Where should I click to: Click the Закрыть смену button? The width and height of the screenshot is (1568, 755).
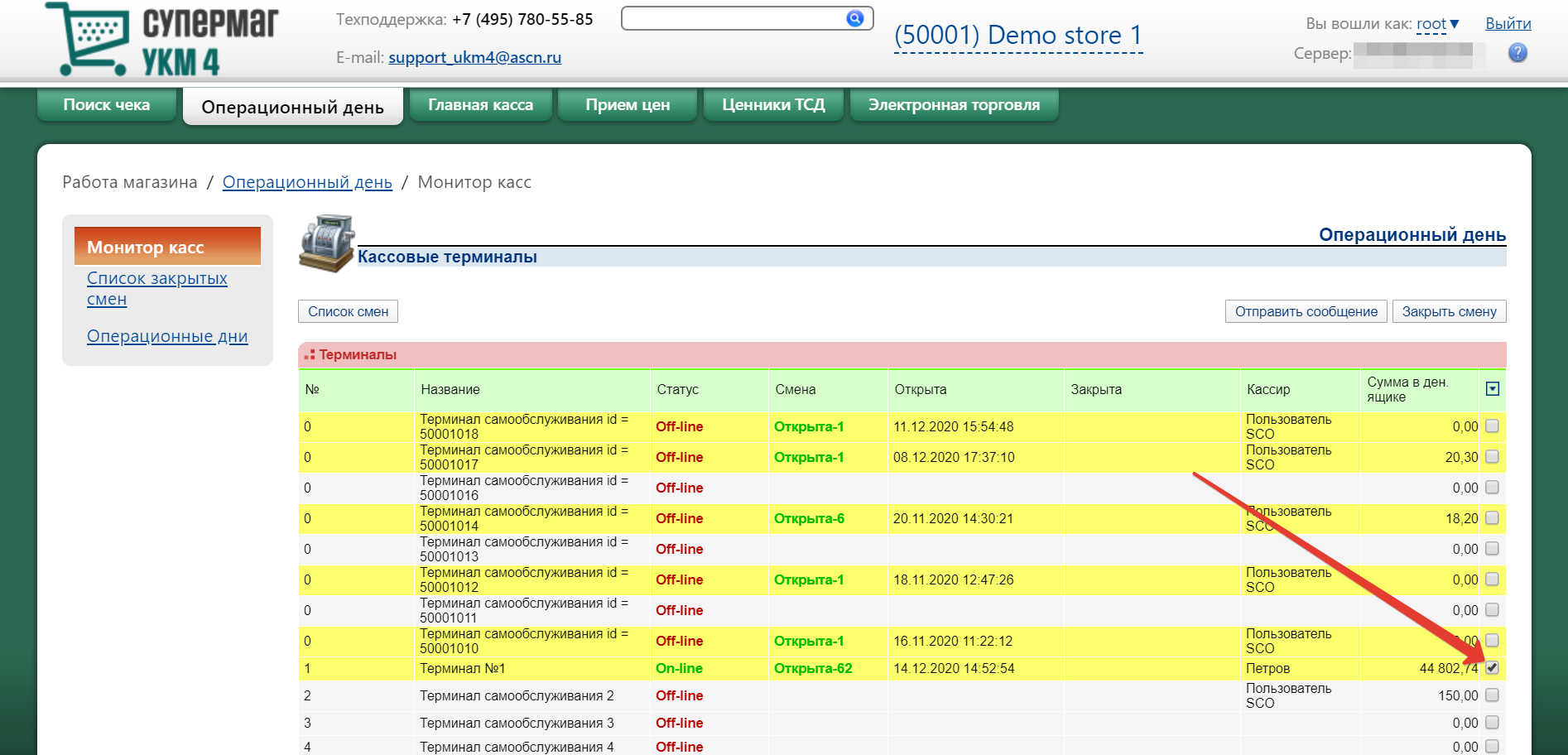coord(1450,311)
